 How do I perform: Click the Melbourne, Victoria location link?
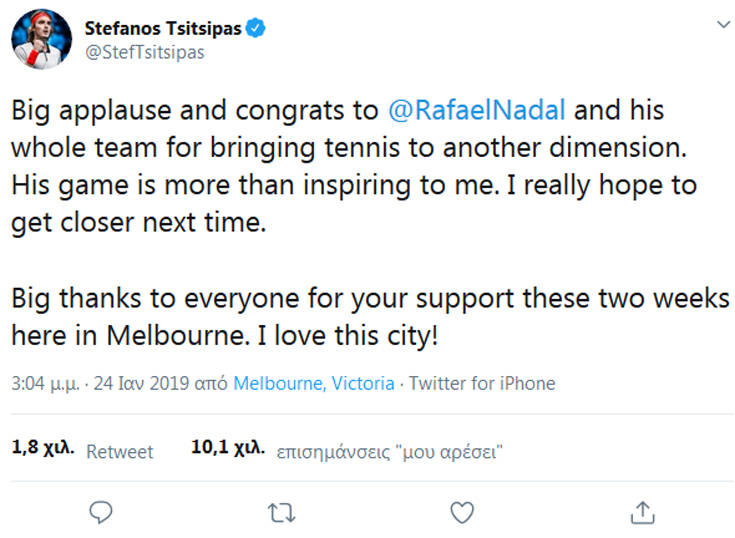pos(314,383)
